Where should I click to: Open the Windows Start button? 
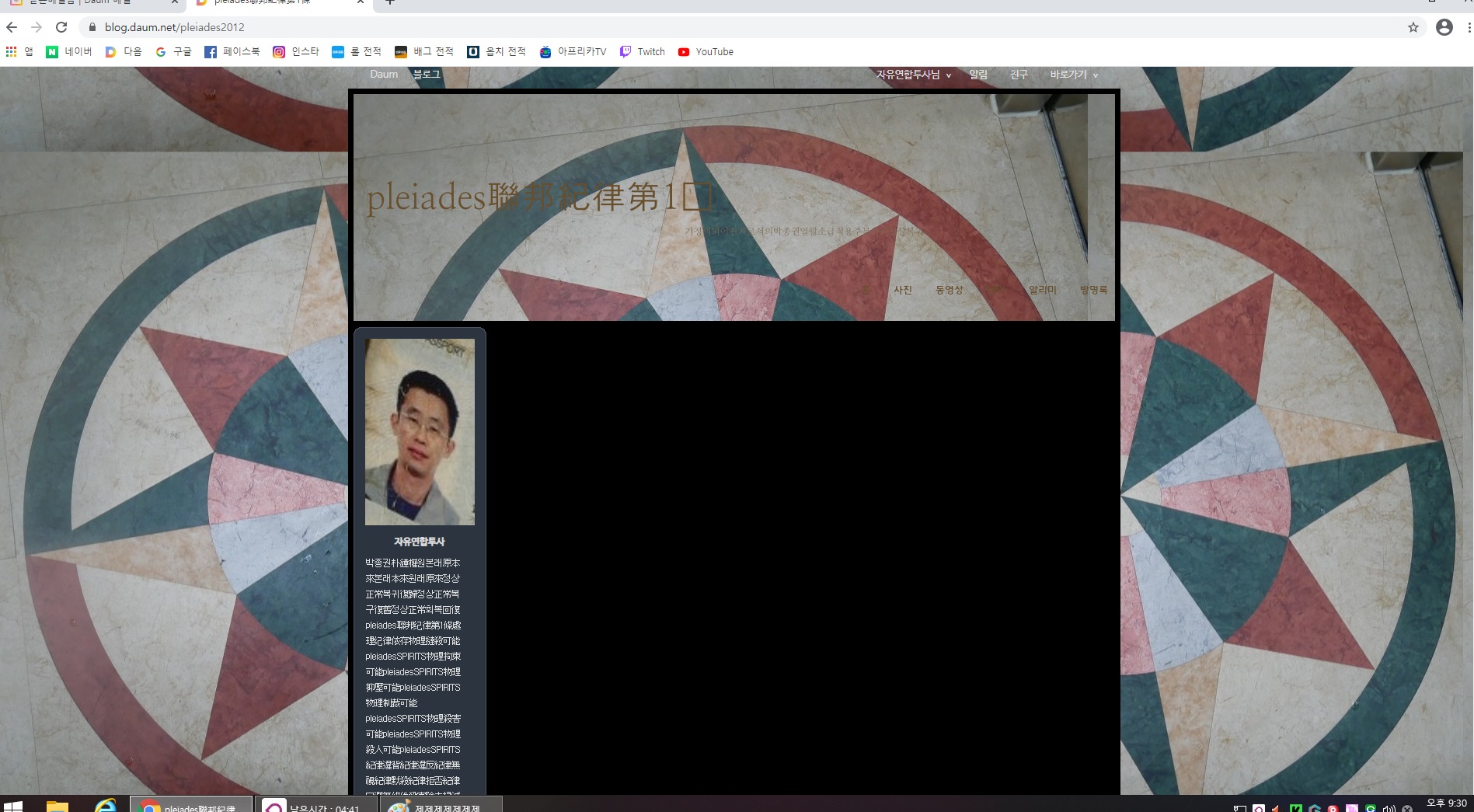point(13,806)
